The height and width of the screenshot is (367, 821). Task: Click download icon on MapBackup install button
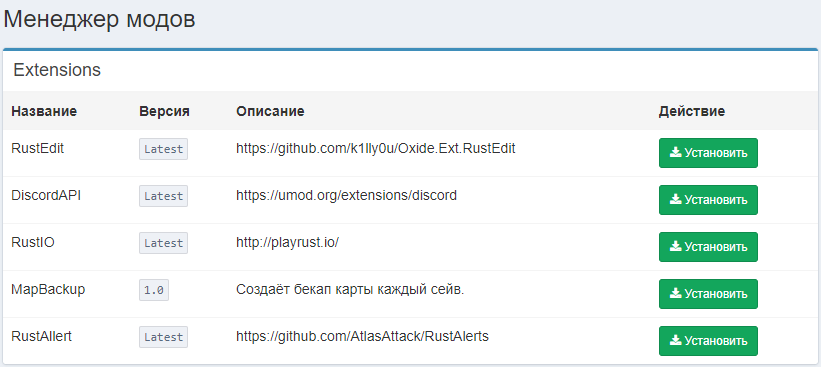click(x=675, y=294)
